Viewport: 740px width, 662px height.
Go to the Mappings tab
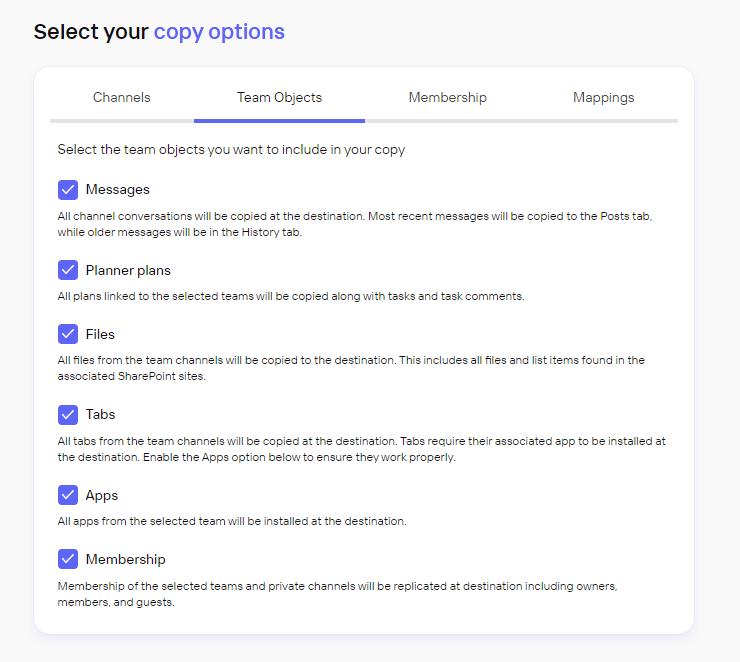tap(603, 98)
